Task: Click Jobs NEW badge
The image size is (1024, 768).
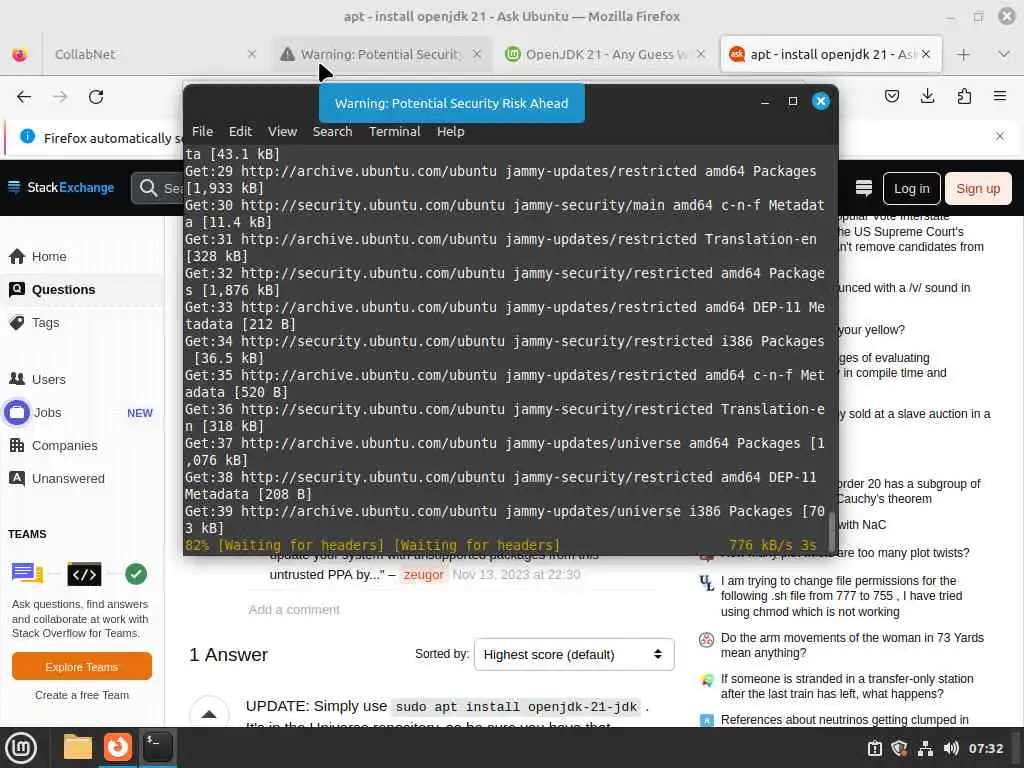Action: click(x=140, y=413)
